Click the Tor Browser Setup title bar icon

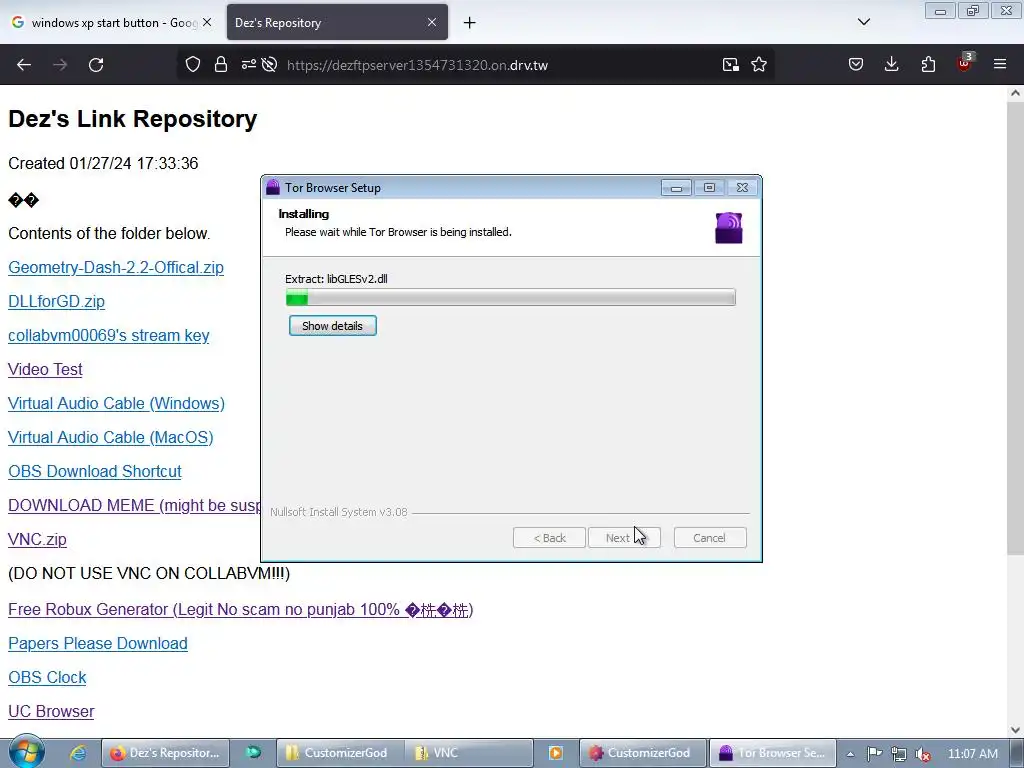pyautogui.click(x=273, y=187)
